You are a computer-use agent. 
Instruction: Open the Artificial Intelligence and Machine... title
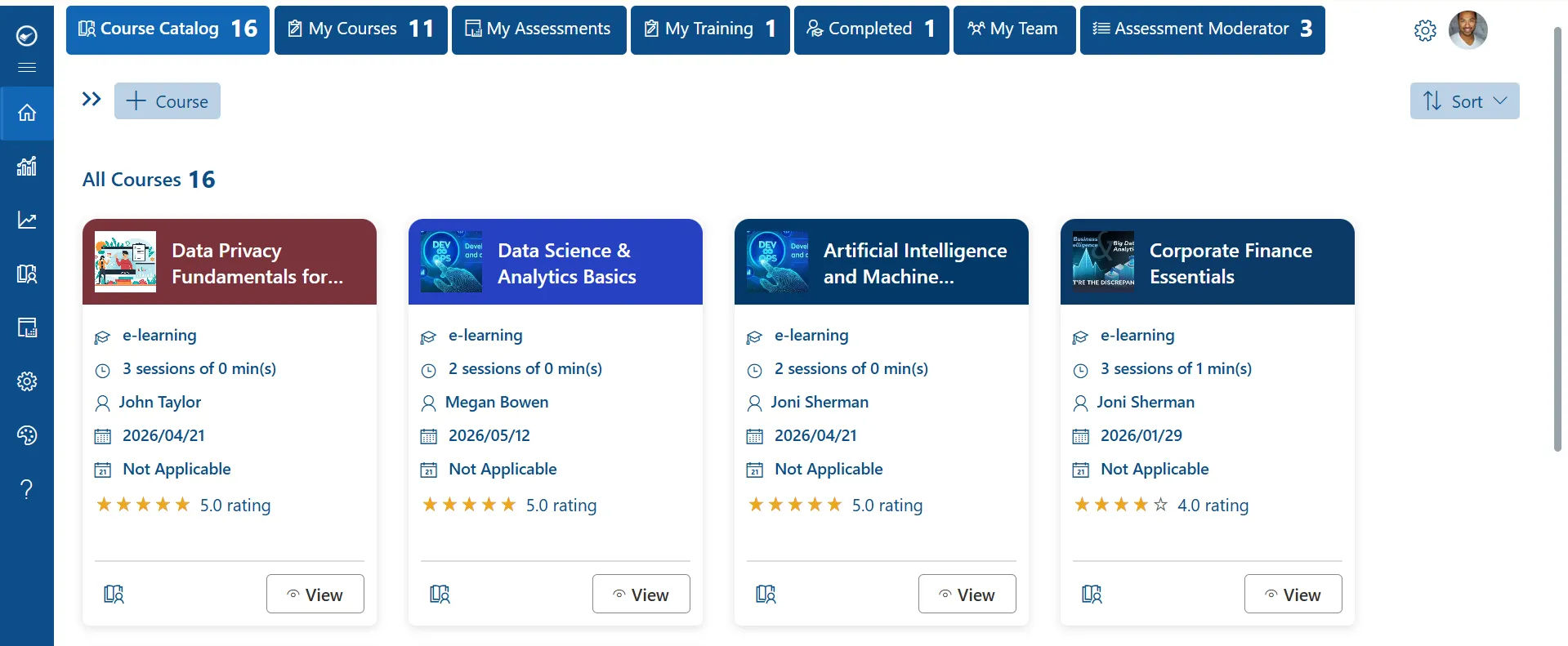click(x=915, y=264)
